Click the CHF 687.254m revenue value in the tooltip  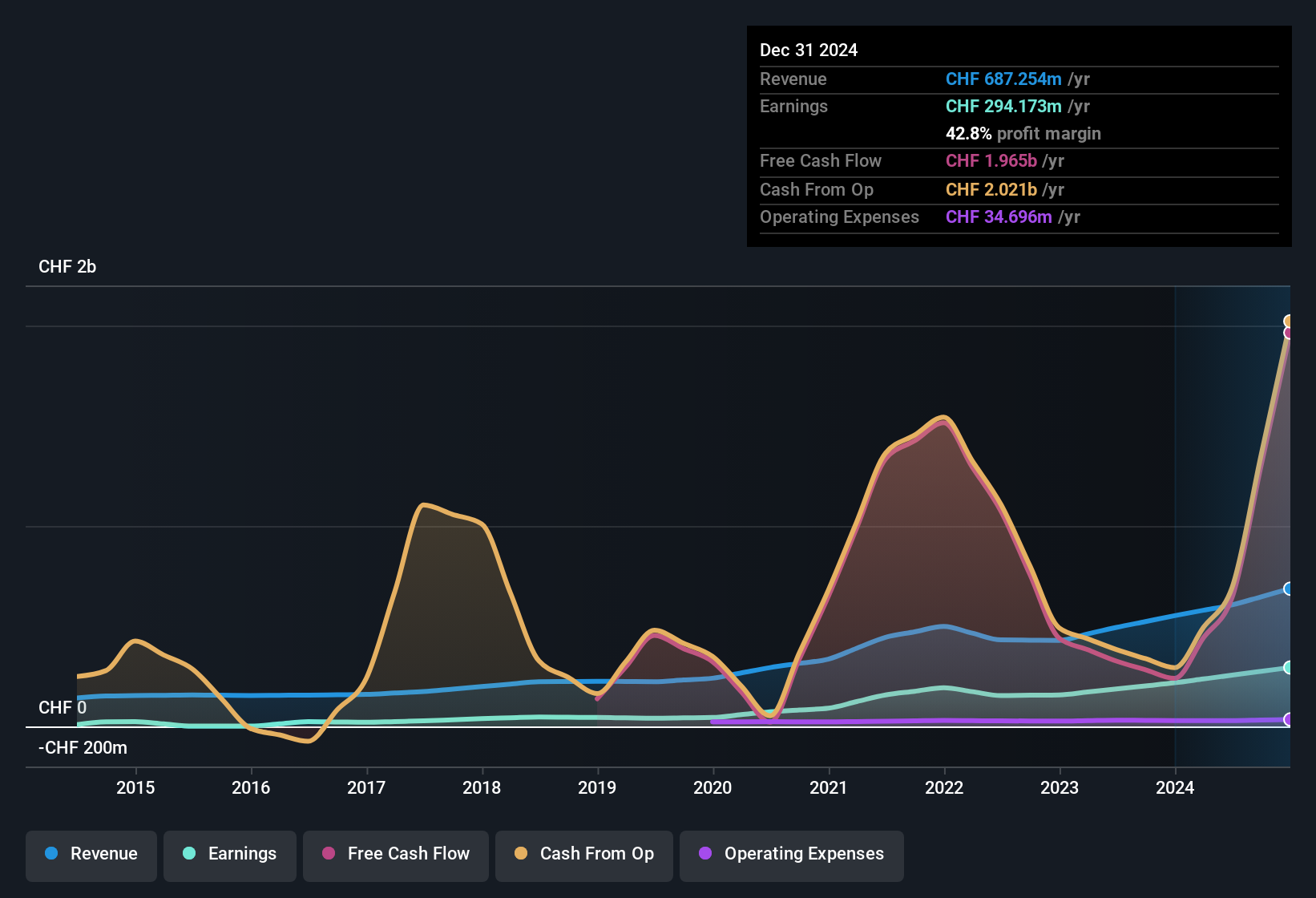pos(1003,79)
